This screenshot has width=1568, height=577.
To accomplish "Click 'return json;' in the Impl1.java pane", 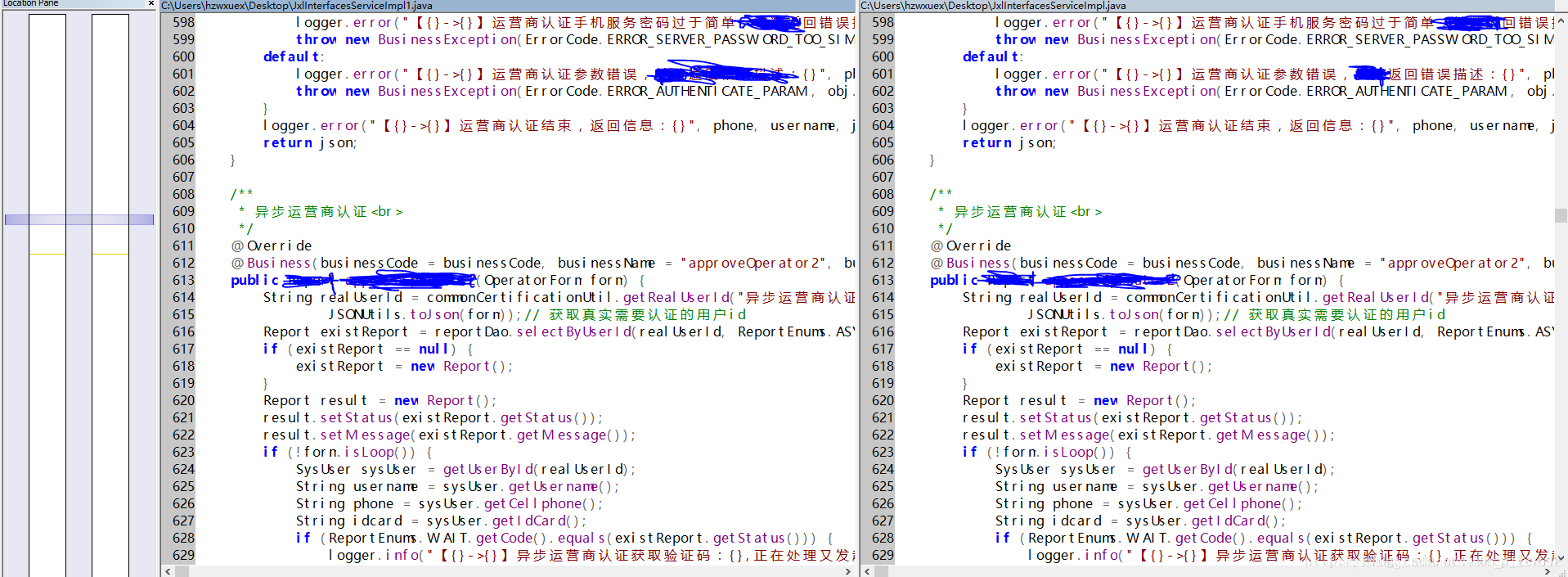I will [310, 142].
